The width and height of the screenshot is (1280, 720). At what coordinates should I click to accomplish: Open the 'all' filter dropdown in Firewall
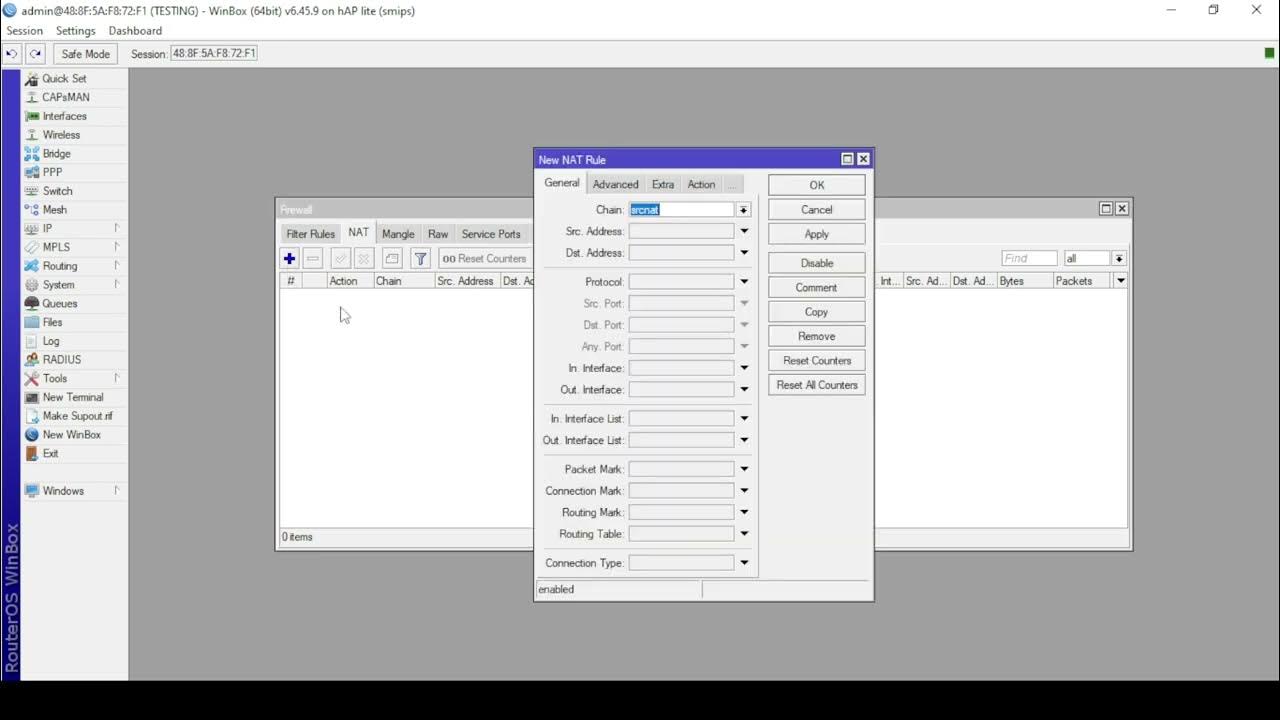[1119, 258]
